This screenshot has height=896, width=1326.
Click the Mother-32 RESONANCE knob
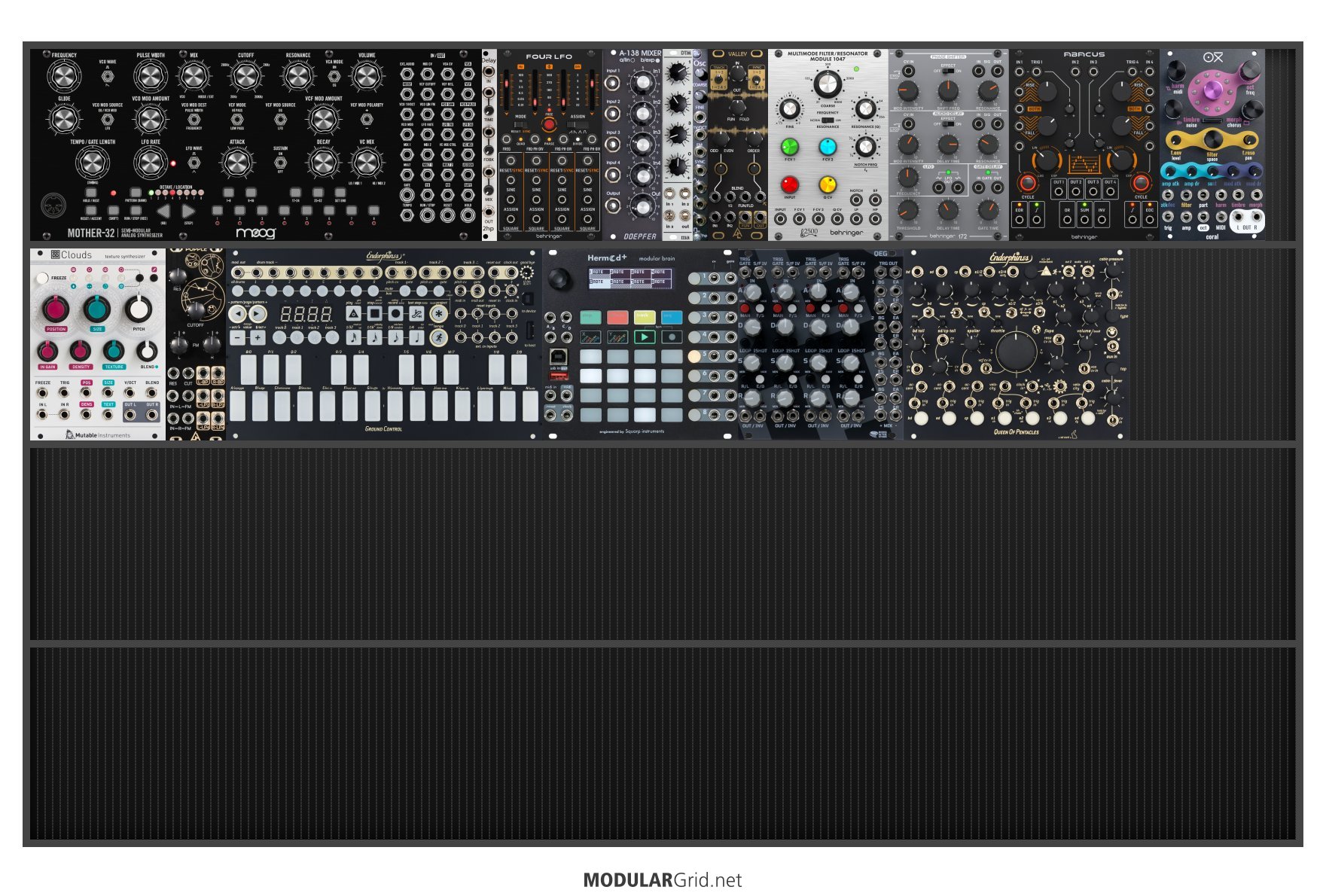point(297,76)
